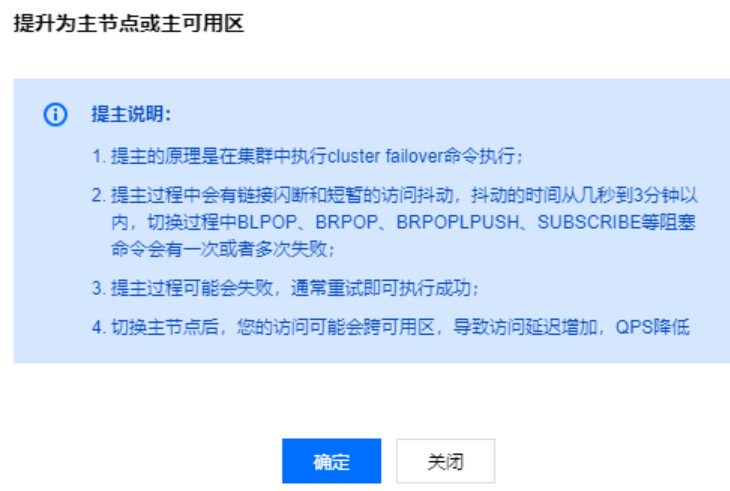
Task: Click the blue info circle icon
Action: click(55, 114)
